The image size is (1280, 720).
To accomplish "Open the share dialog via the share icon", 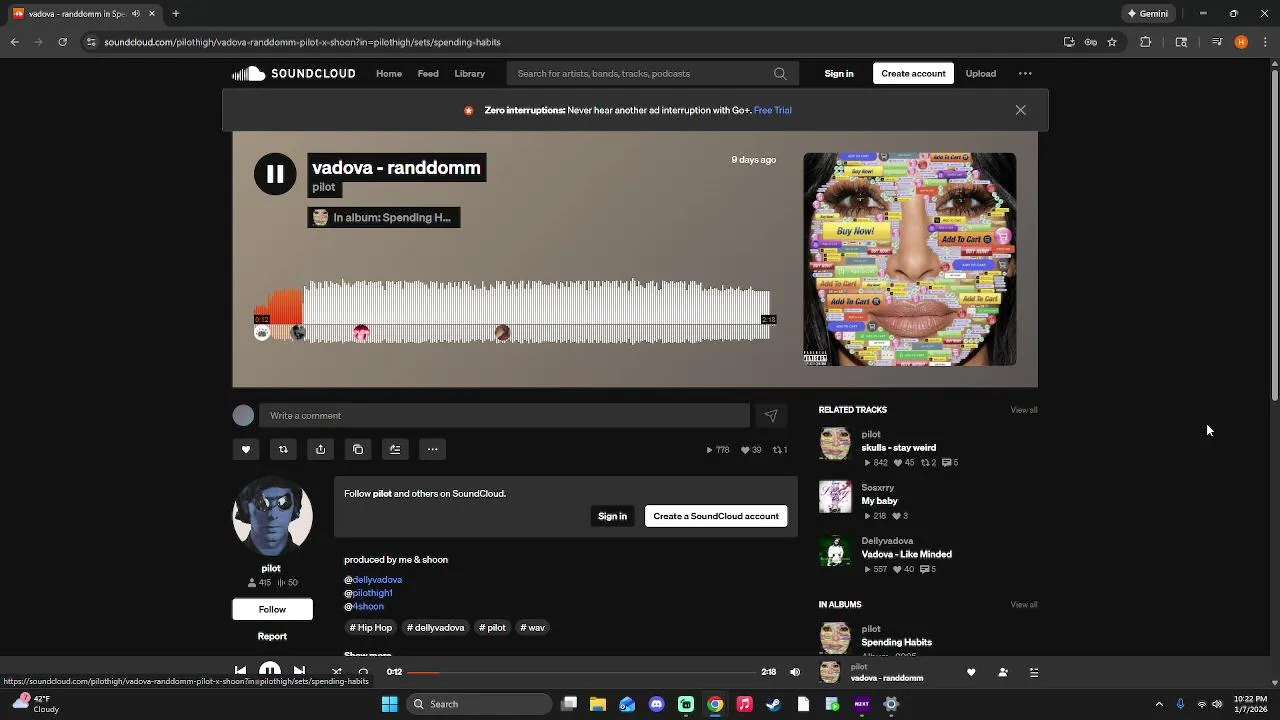I will (320, 450).
